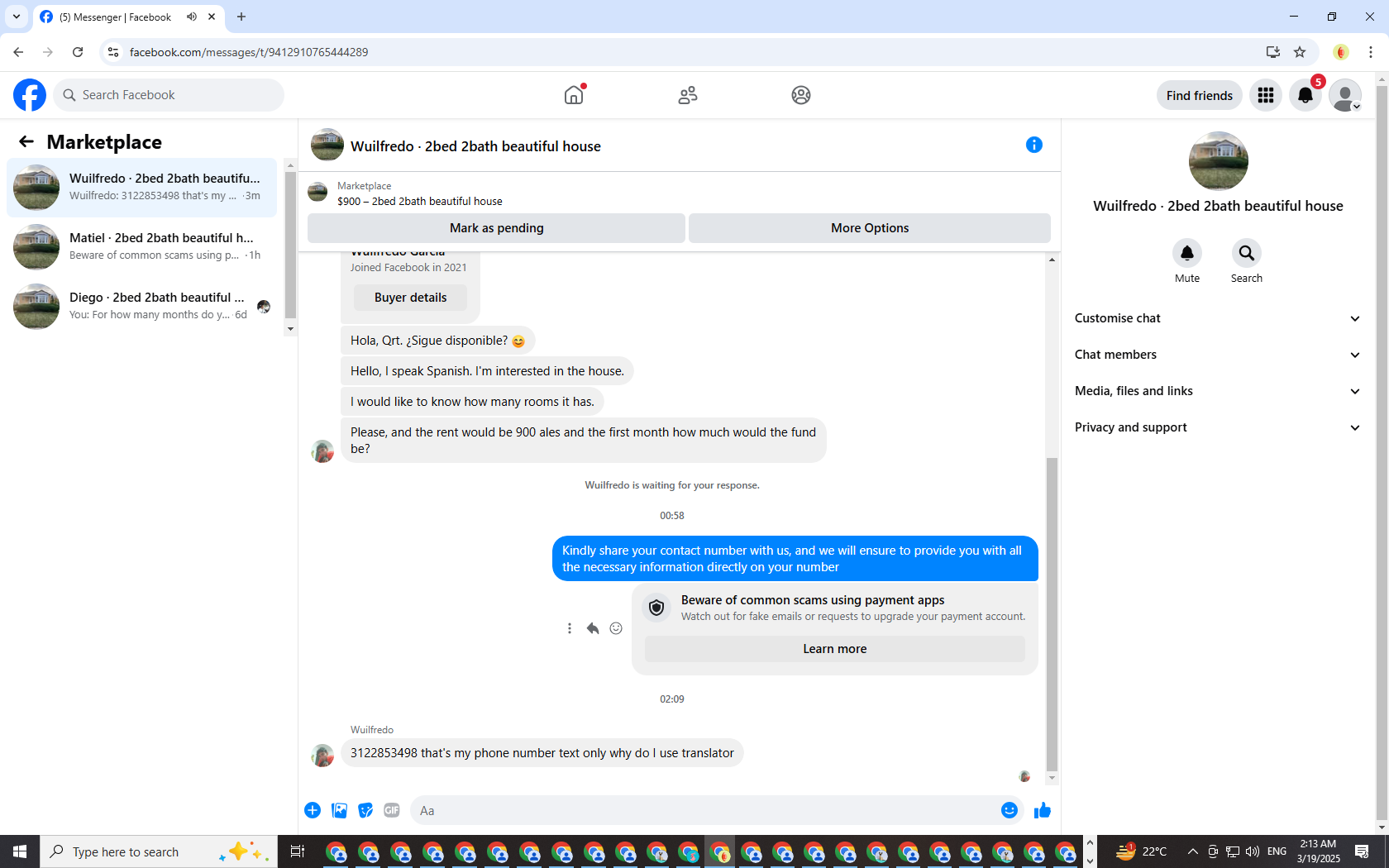
Task: Select the Messenger Facebook browser tab
Action: [128, 17]
